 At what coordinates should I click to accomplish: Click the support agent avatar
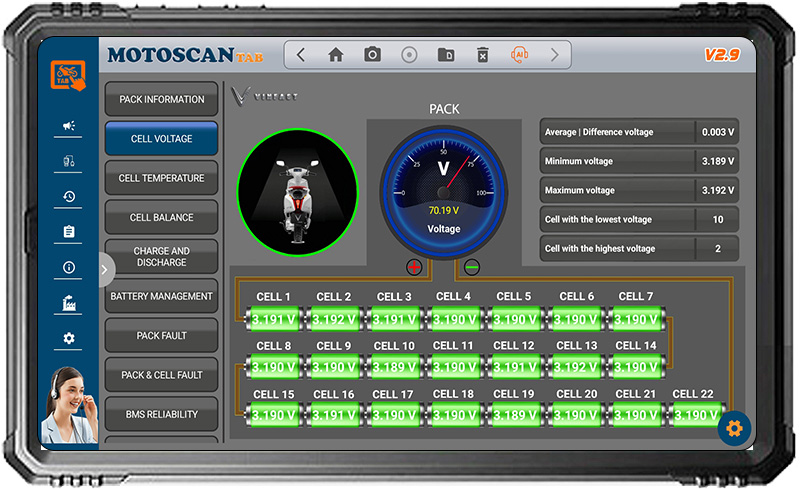coord(69,405)
